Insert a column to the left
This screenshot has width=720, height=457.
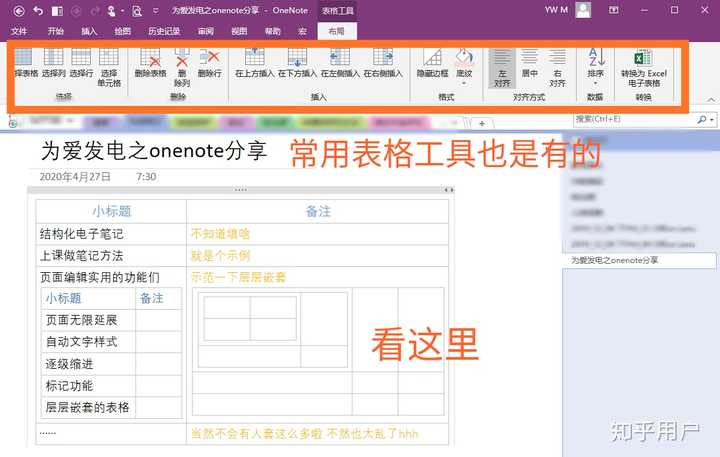click(340, 62)
